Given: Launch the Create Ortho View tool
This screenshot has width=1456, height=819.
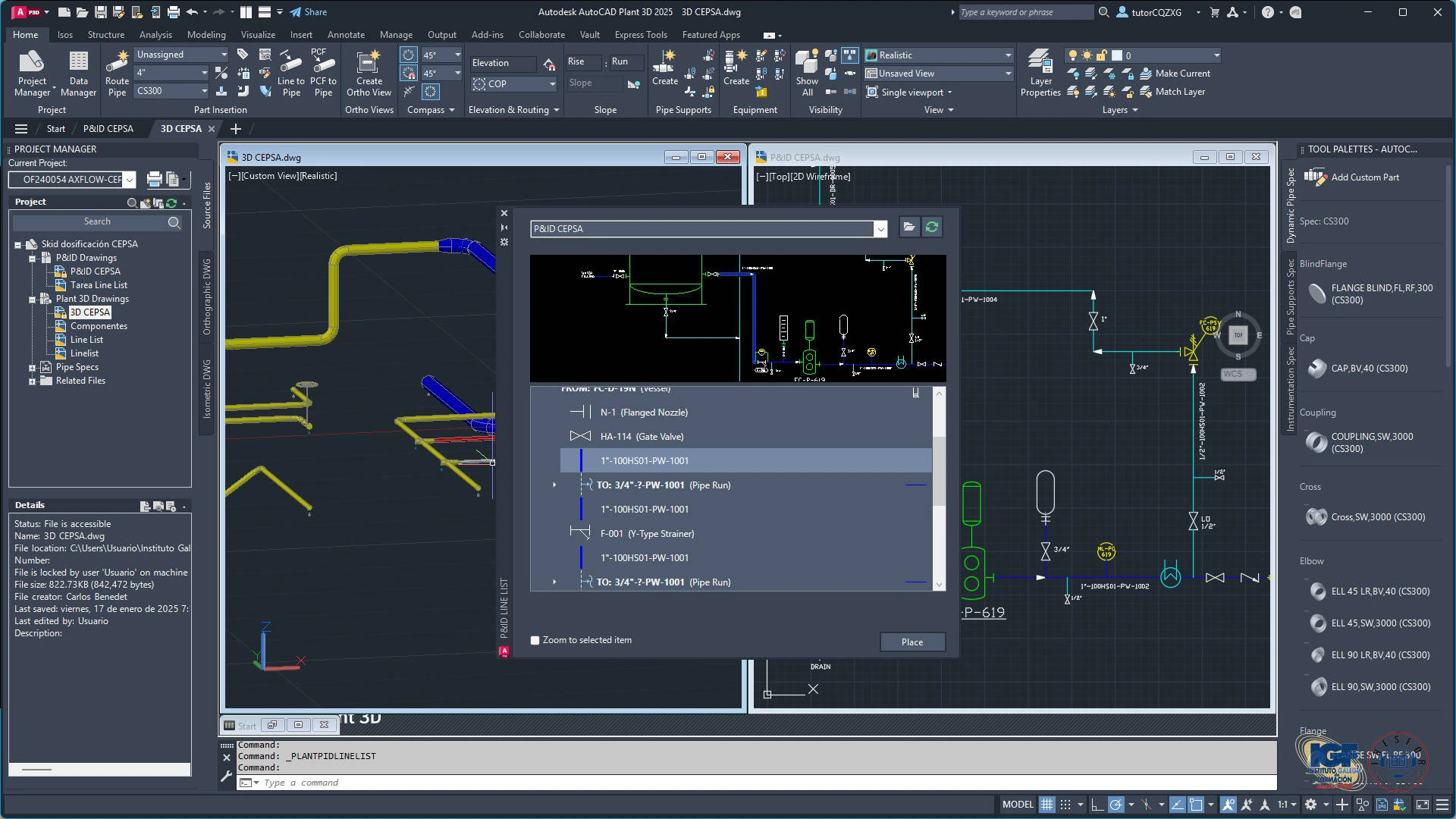Looking at the screenshot, I should point(369,74).
